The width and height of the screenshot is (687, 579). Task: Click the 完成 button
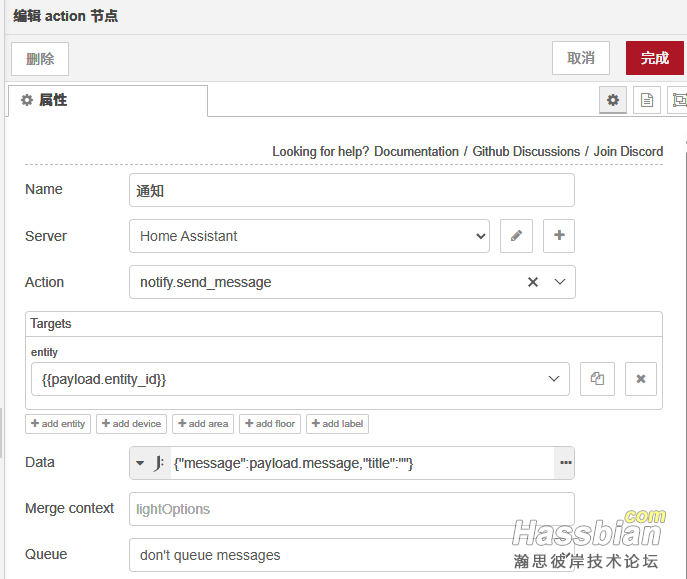click(655, 58)
